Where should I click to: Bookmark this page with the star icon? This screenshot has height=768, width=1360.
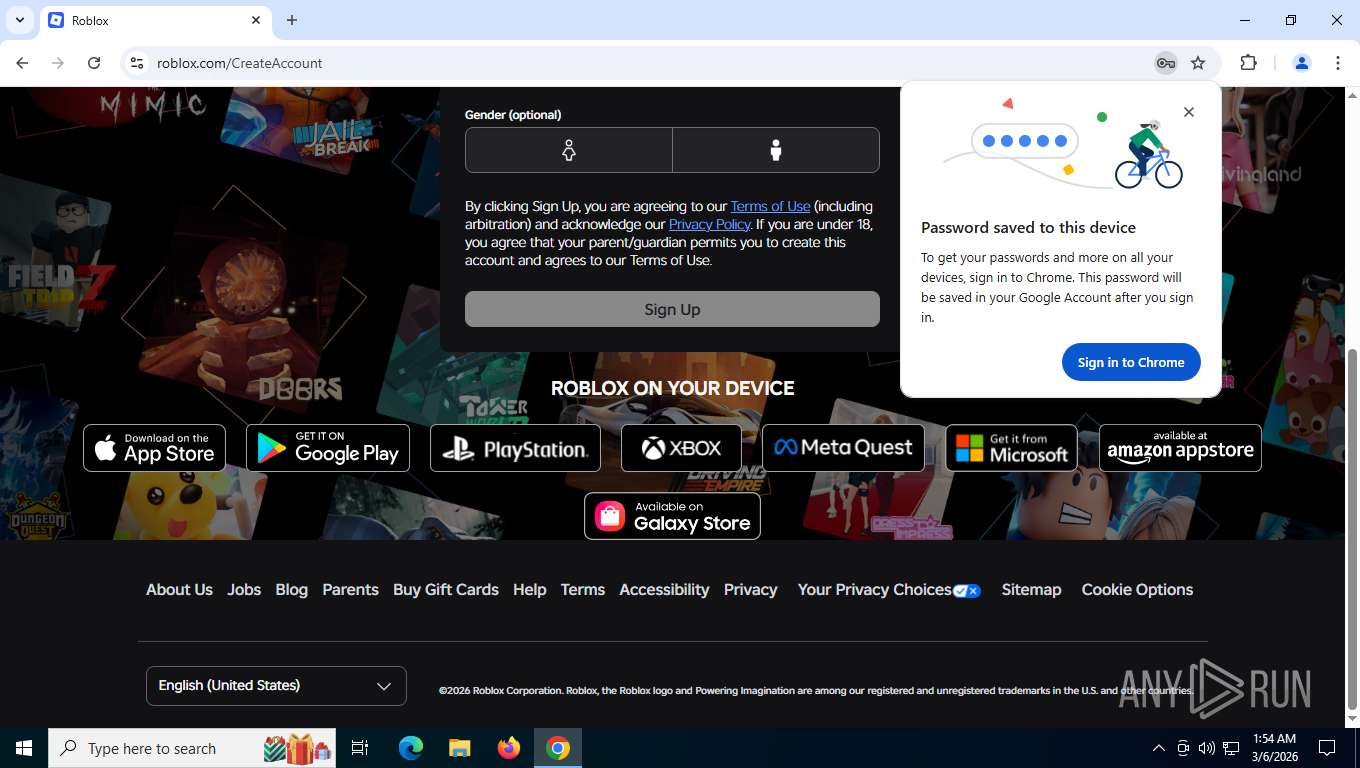1198,63
